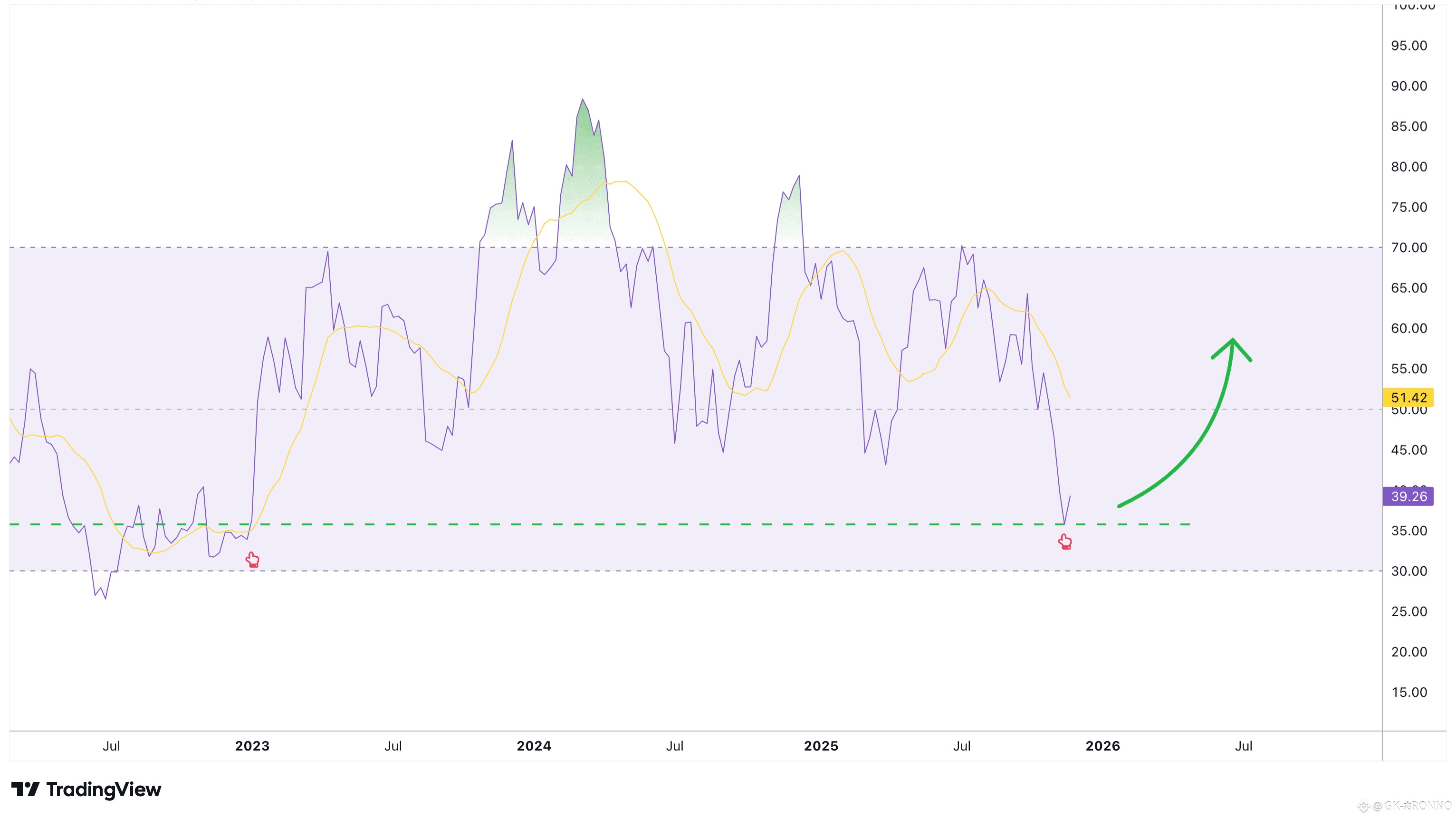The image size is (1456, 818).
Task: Click the red pointing hand below late-2025 low
Action: click(x=1065, y=542)
